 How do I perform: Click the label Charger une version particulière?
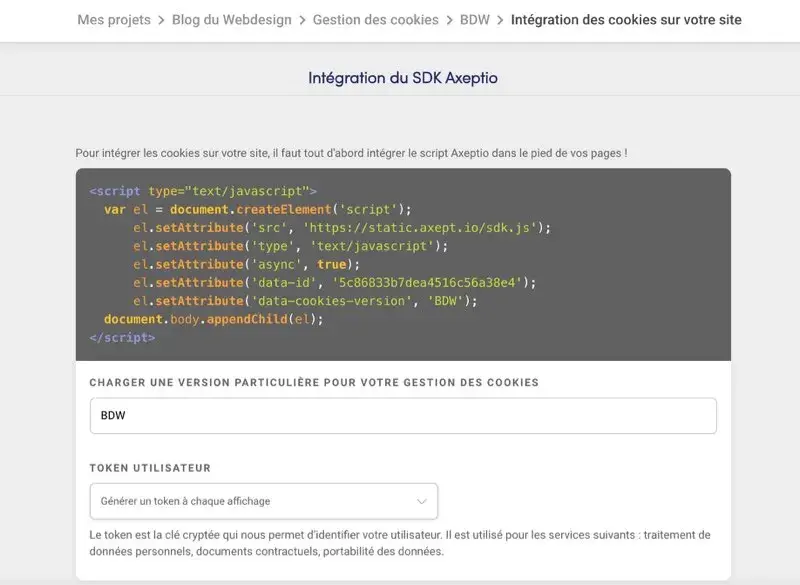(314, 383)
